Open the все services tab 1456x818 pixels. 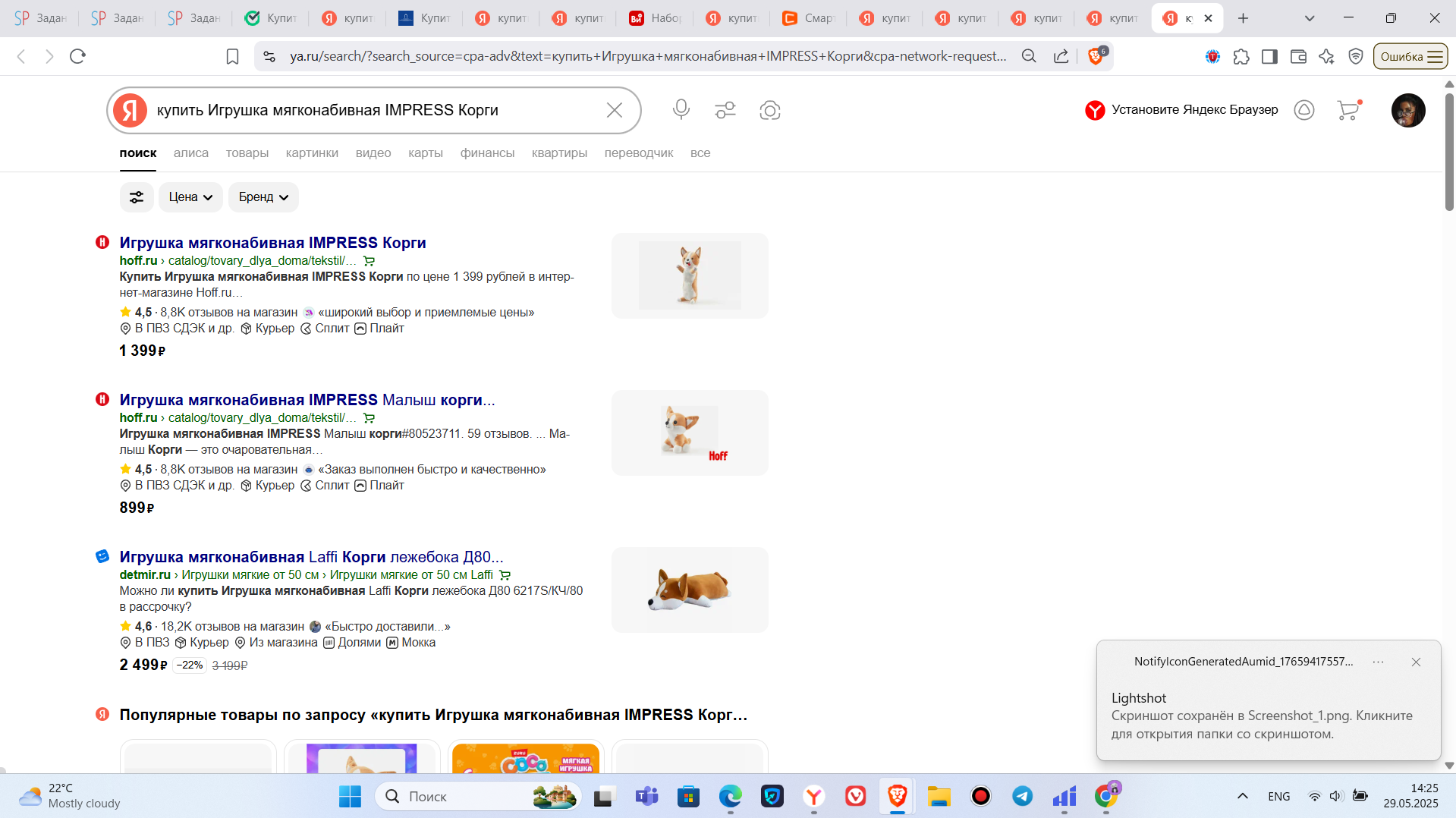pyautogui.click(x=700, y=153)
